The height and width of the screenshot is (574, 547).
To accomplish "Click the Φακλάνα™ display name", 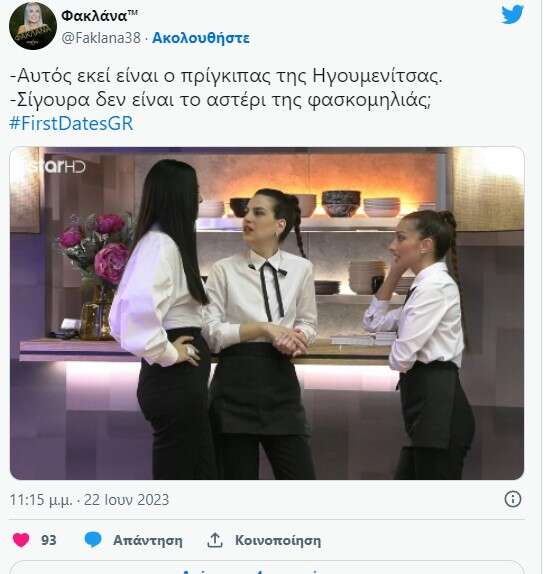I will (100, 15).
